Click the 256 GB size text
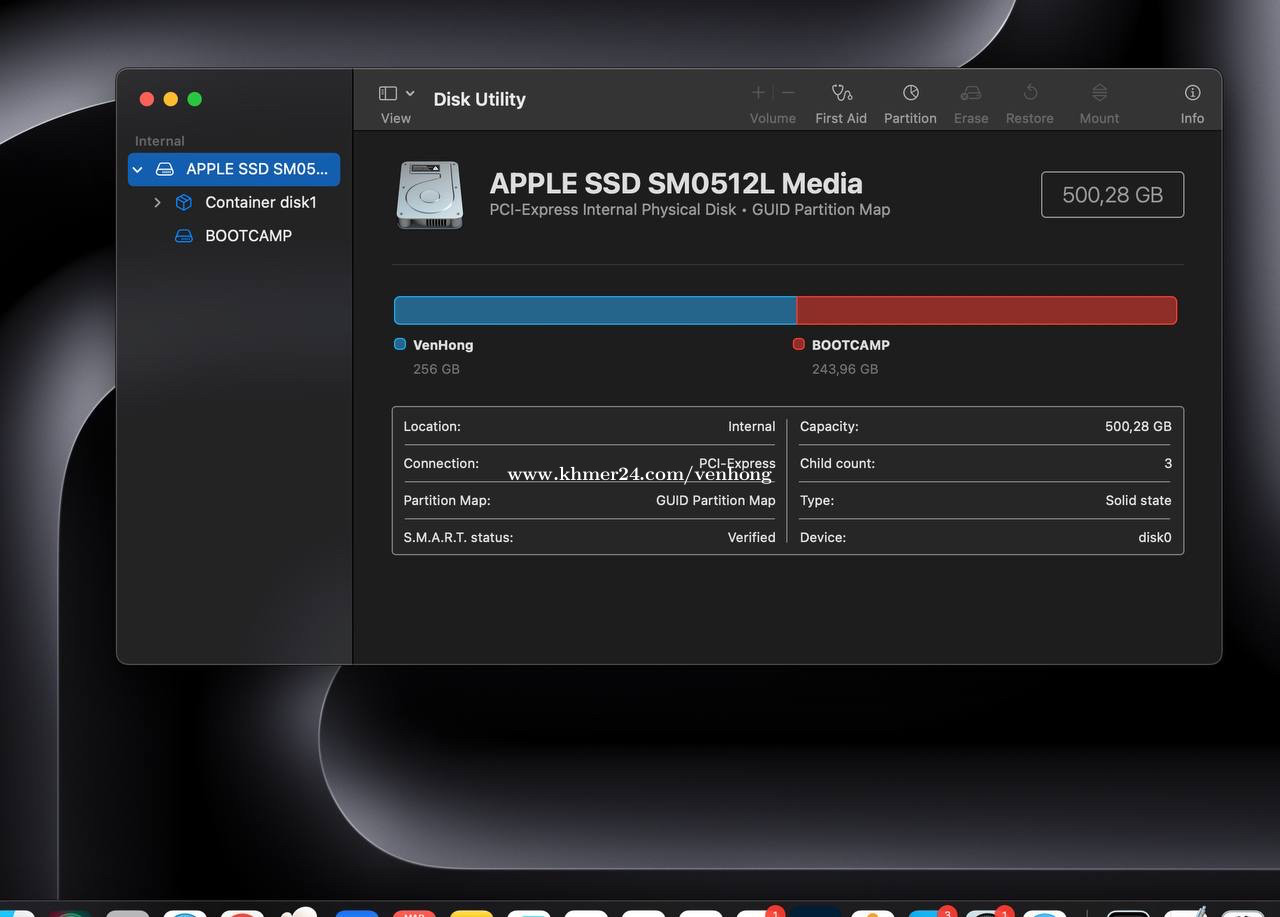 pos(436,369)
